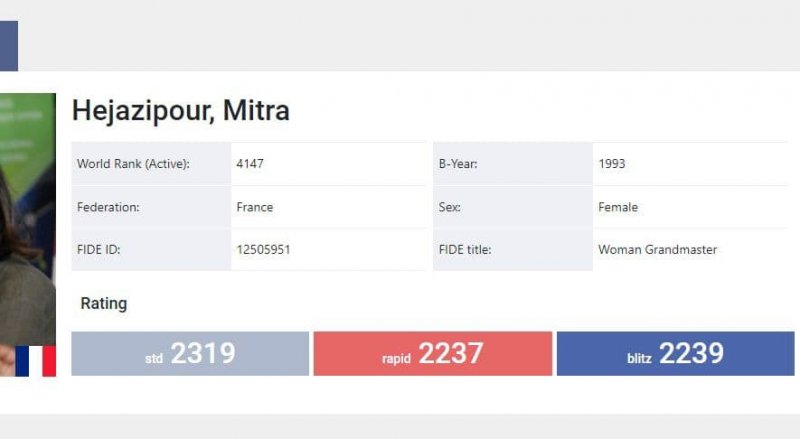Click the blue tab at top left
Image resolution: width=800 pixels, height=439 pixels.
click(x=8, y=46)
